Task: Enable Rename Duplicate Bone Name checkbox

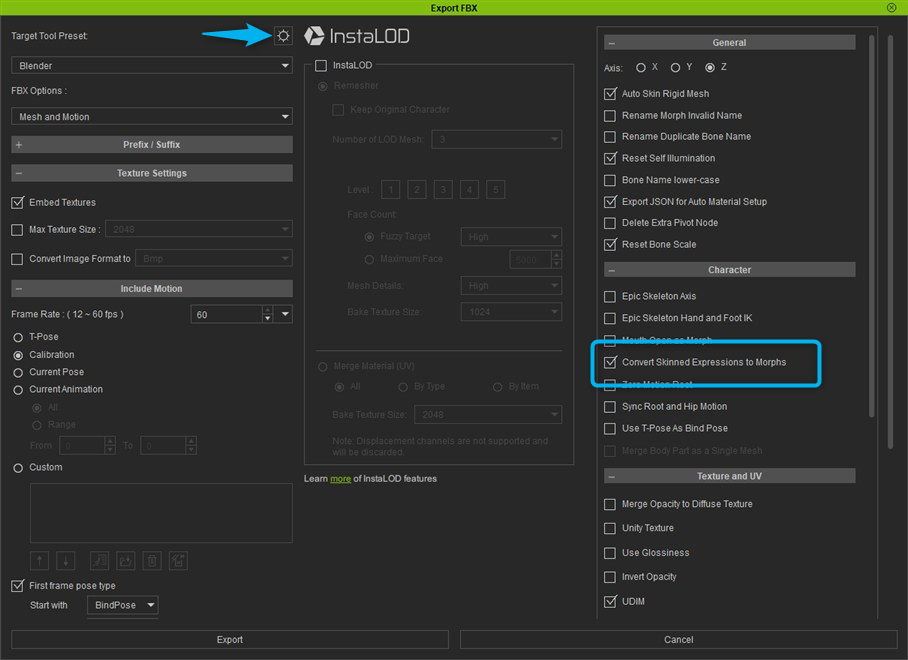Action: point(610,137)
